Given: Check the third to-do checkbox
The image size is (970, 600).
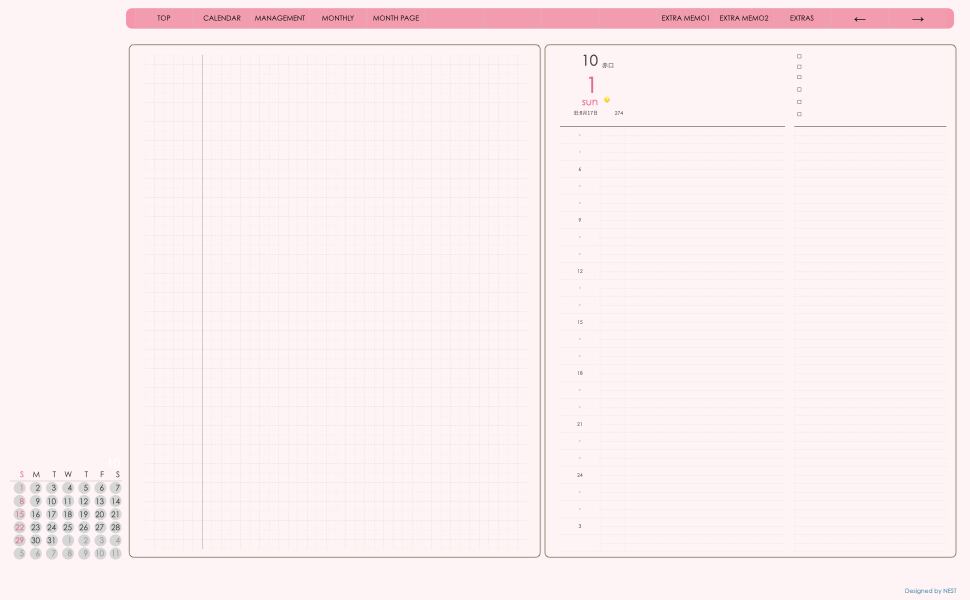Looking at the screenshot, I should click(799, 77).
